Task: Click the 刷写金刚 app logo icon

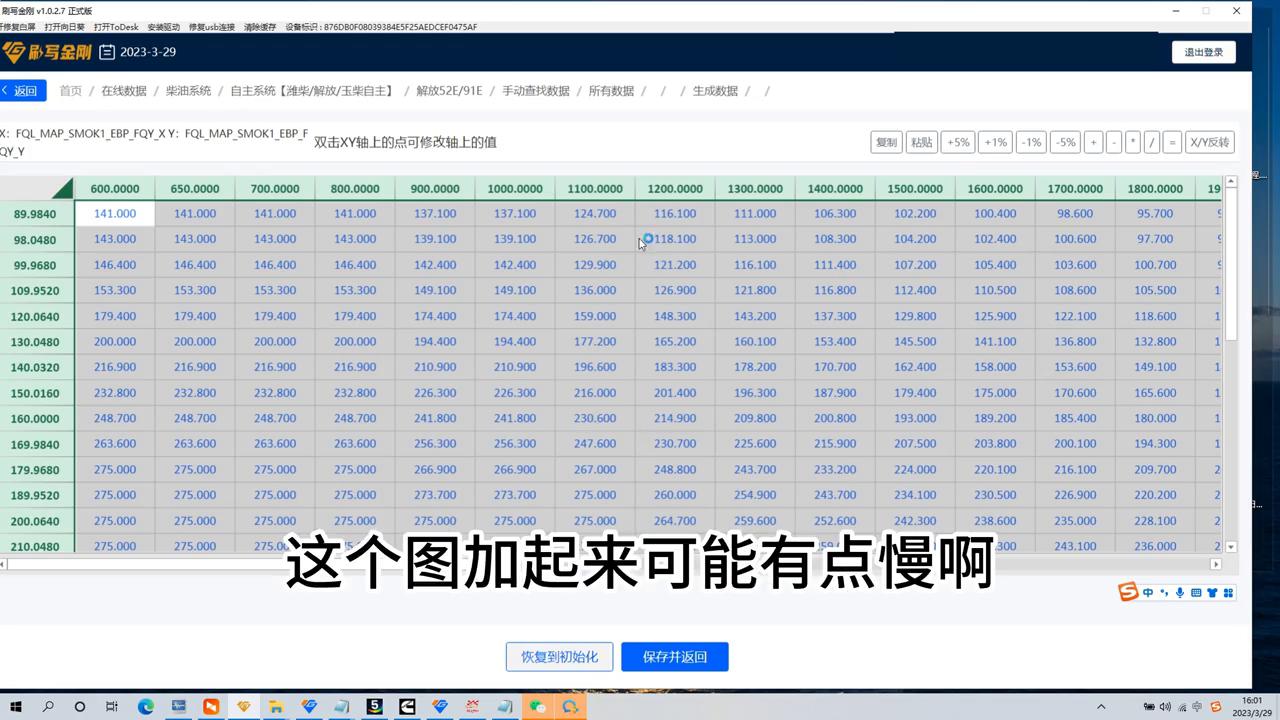Action: [14, 52]
